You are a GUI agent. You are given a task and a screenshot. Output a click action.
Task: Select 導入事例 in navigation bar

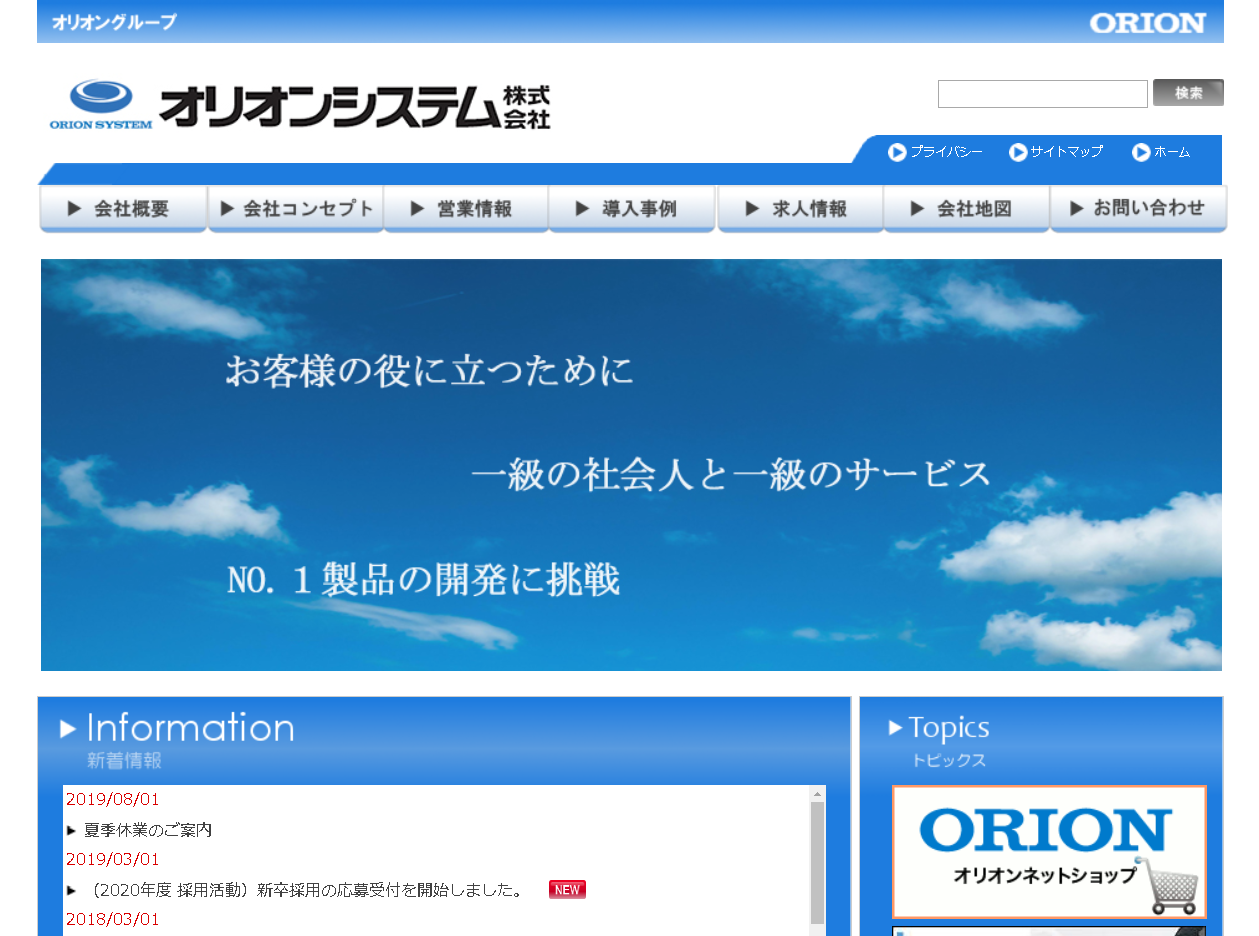tap(631, 209)
